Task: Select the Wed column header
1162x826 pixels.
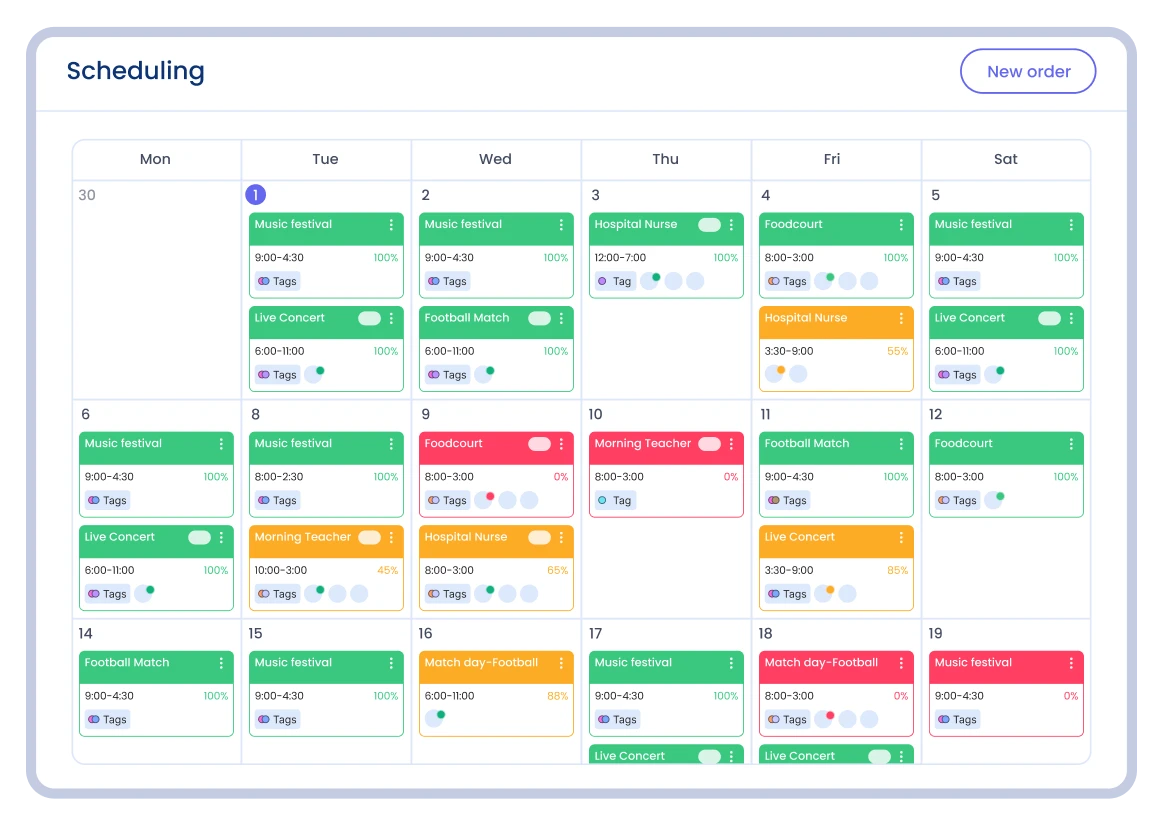Action: click(495, 159)
